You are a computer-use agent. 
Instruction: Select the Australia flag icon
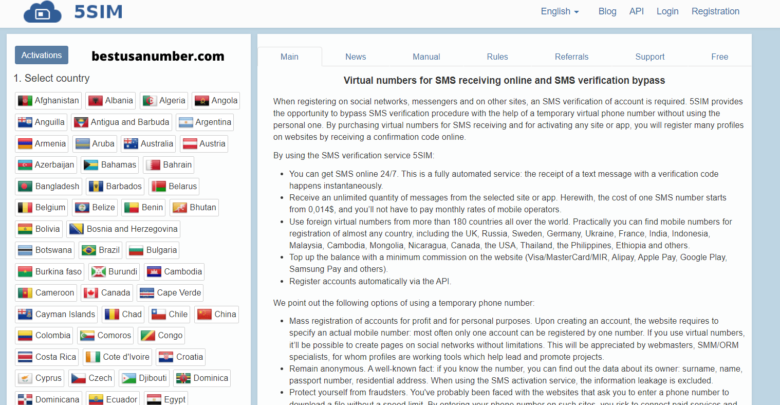coord(131,144)
